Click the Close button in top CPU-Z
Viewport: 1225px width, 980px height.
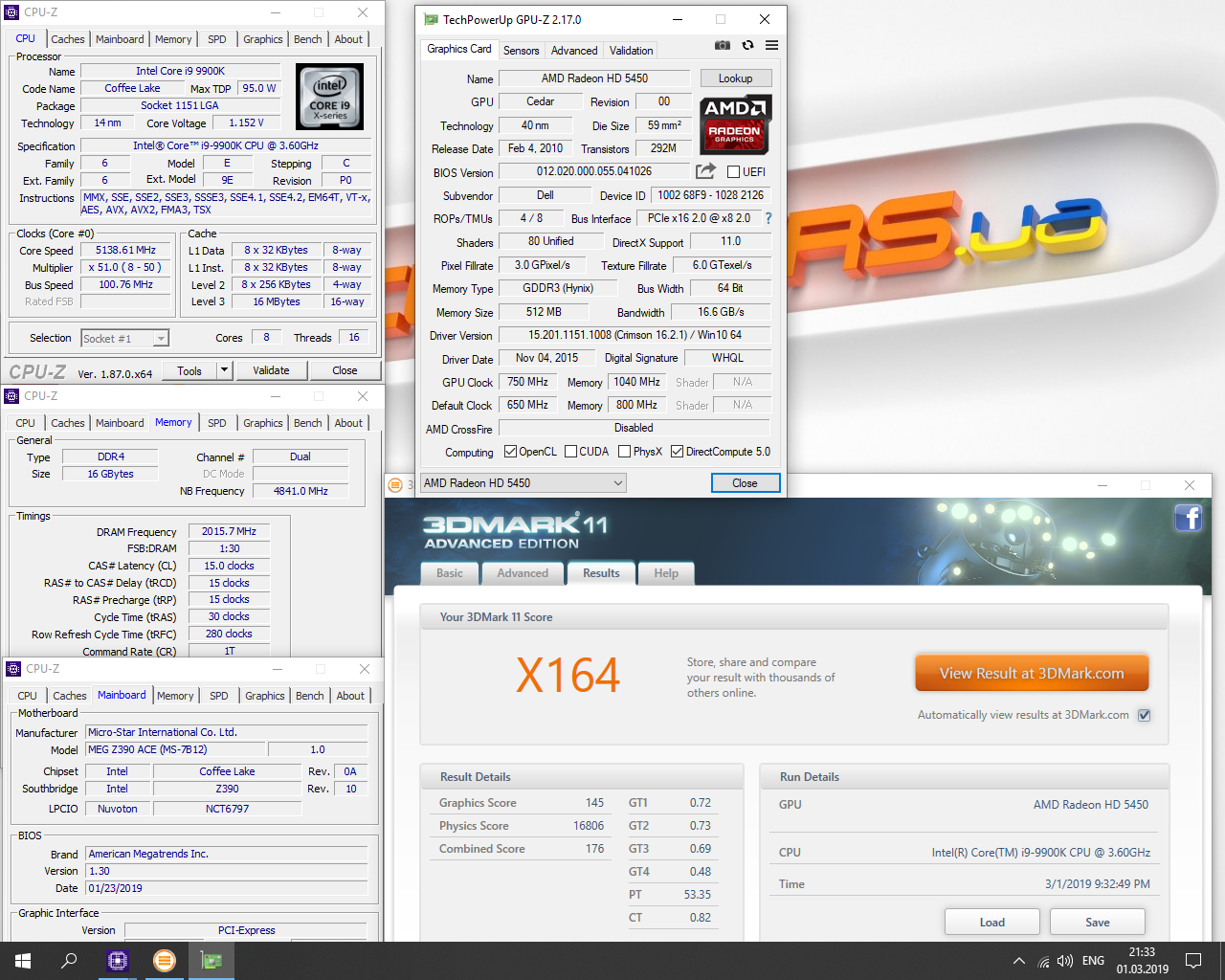345,370
